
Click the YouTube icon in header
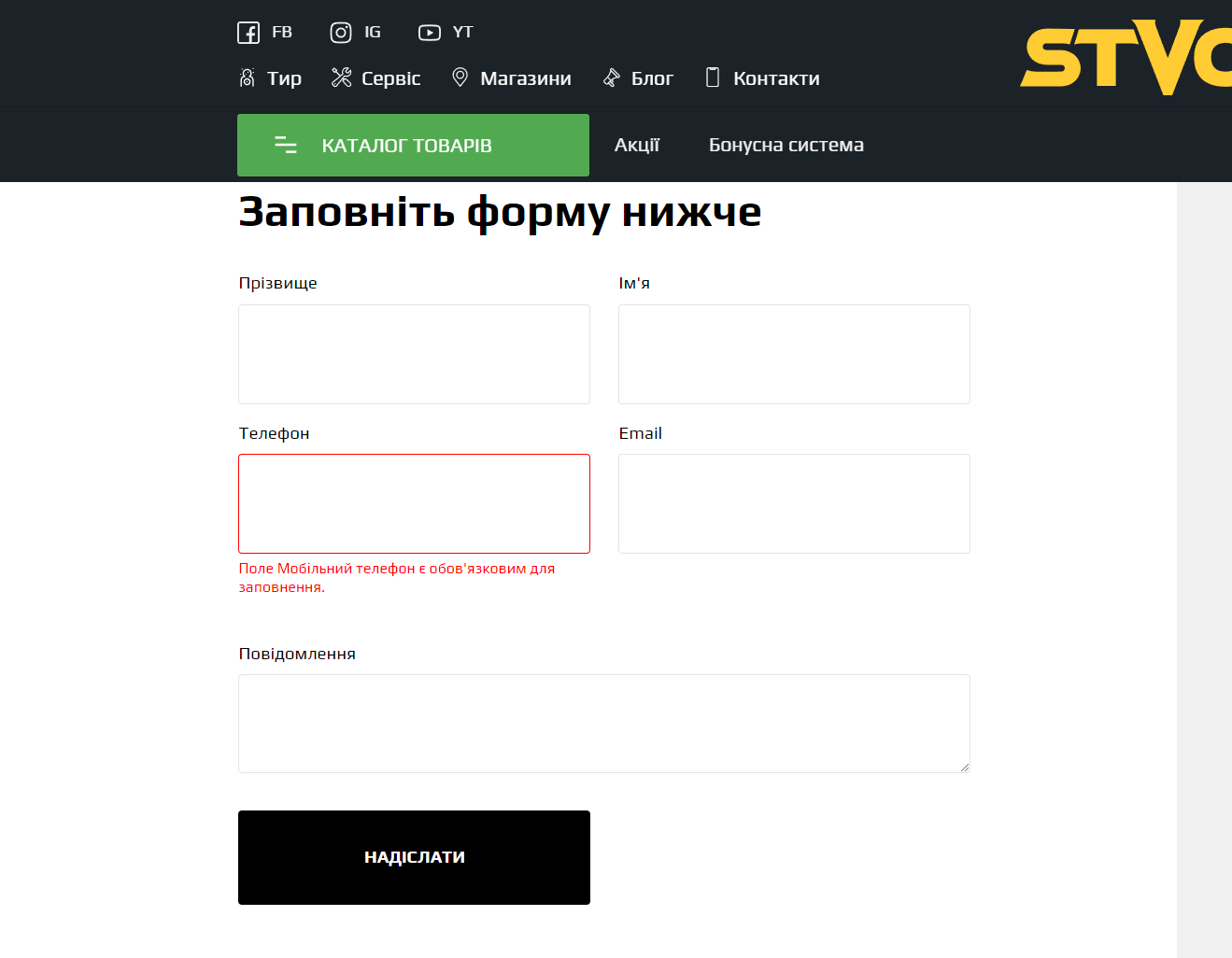[429, 33]
